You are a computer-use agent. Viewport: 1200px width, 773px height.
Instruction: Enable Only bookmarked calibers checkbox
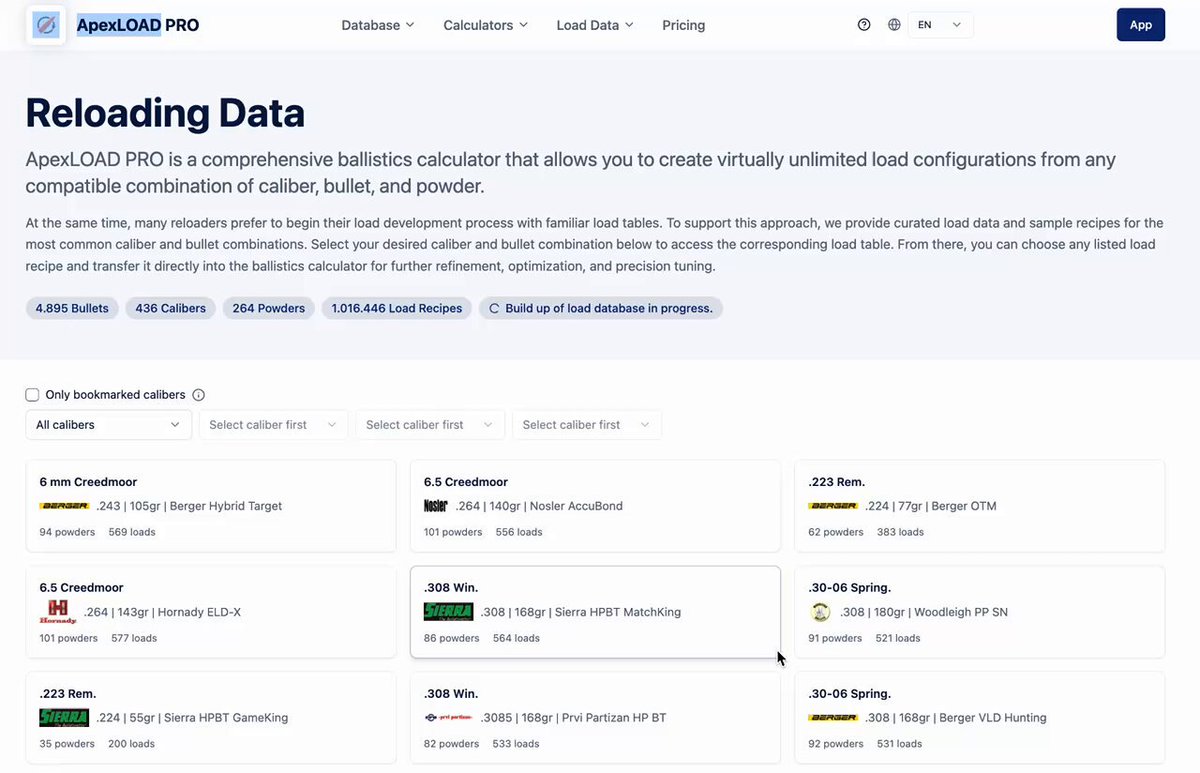[32, 395]
